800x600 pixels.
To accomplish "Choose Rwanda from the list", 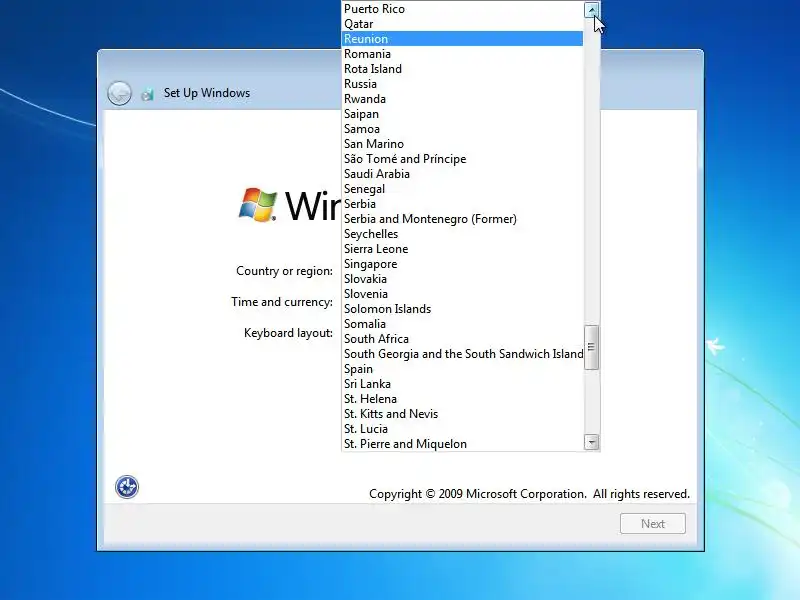I will tap(462, 99).
